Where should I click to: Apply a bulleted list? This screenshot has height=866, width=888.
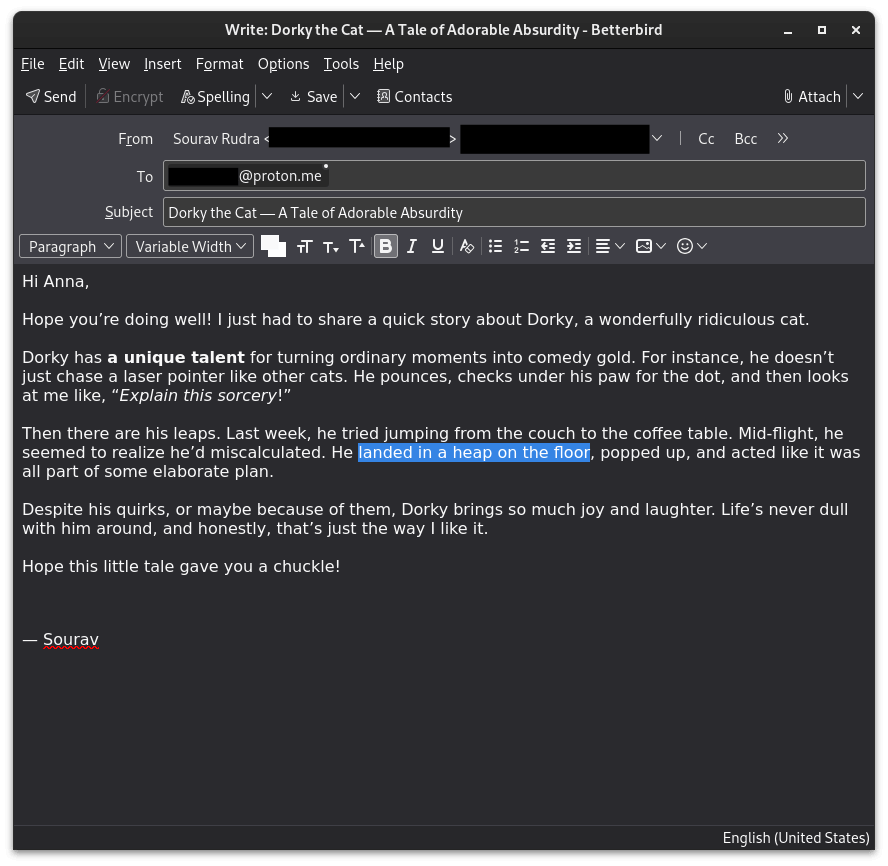[495, 245]
